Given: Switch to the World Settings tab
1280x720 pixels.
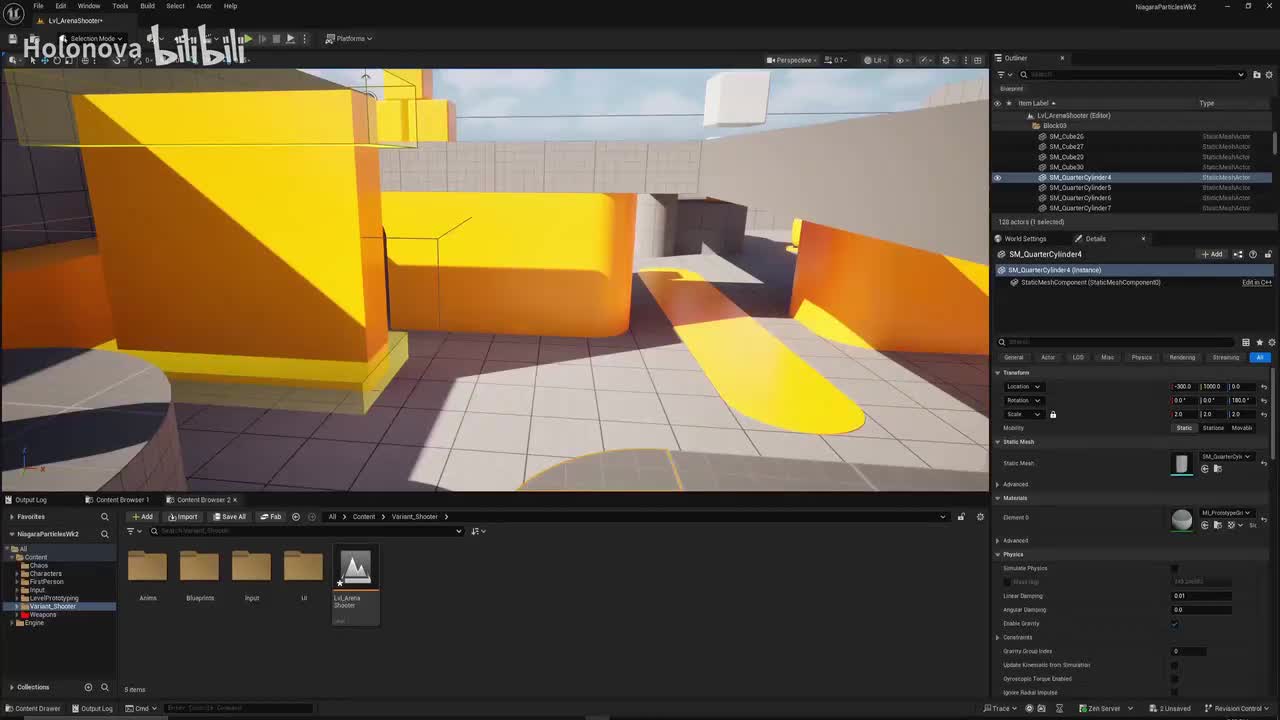Looking at the screenshot, I should [x=1025, y=239].
